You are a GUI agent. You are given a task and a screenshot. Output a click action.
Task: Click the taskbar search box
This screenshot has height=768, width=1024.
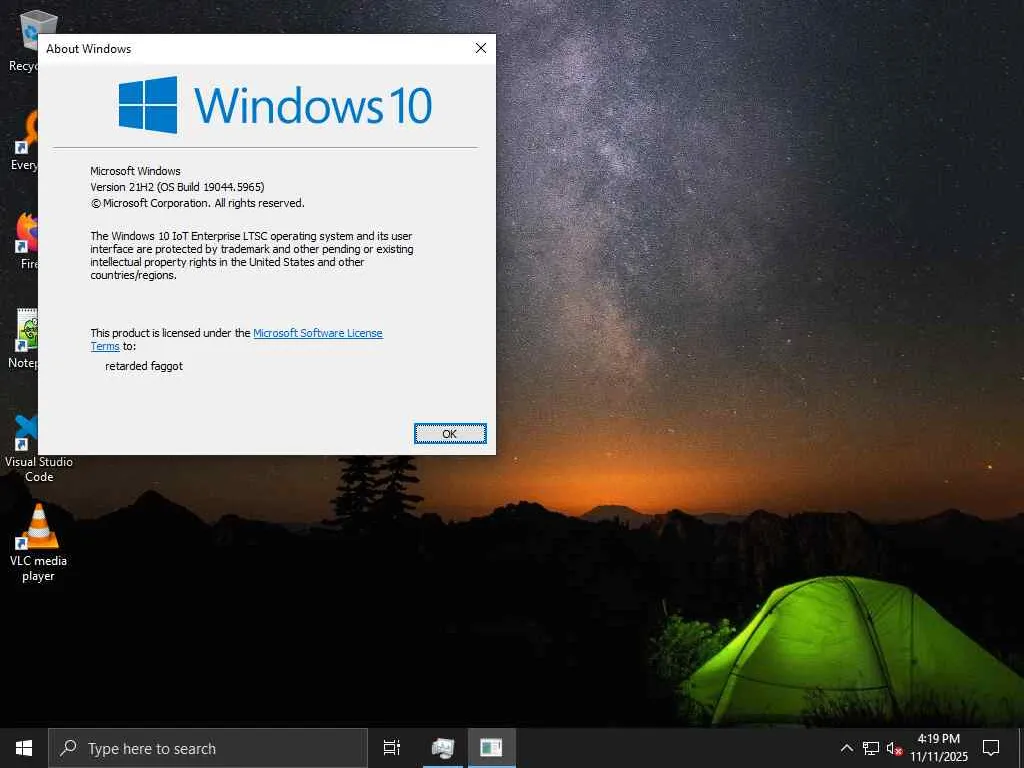tap(208, 748)
